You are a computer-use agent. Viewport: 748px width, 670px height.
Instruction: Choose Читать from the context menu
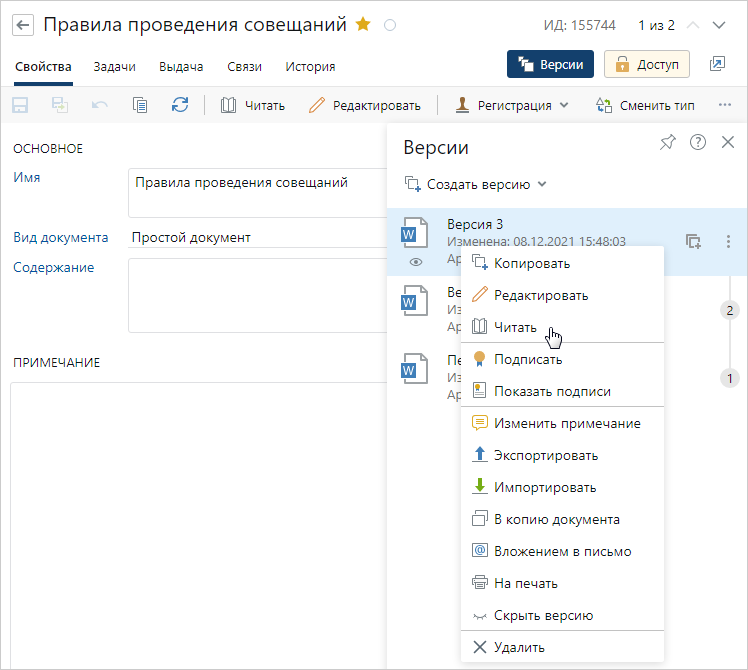(515, 327)
